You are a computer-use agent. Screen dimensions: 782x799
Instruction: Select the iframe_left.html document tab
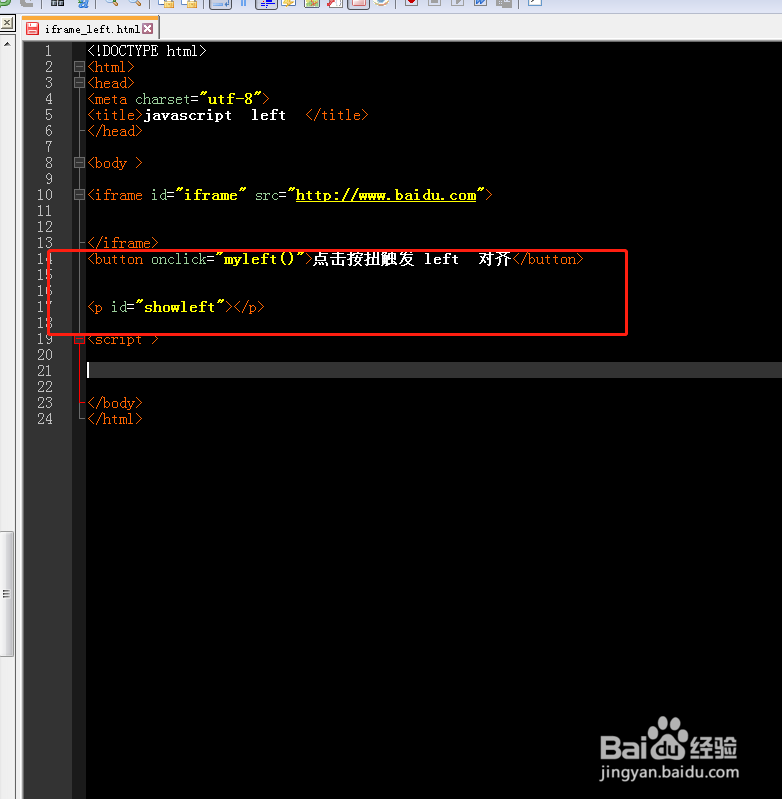[91, 29]
